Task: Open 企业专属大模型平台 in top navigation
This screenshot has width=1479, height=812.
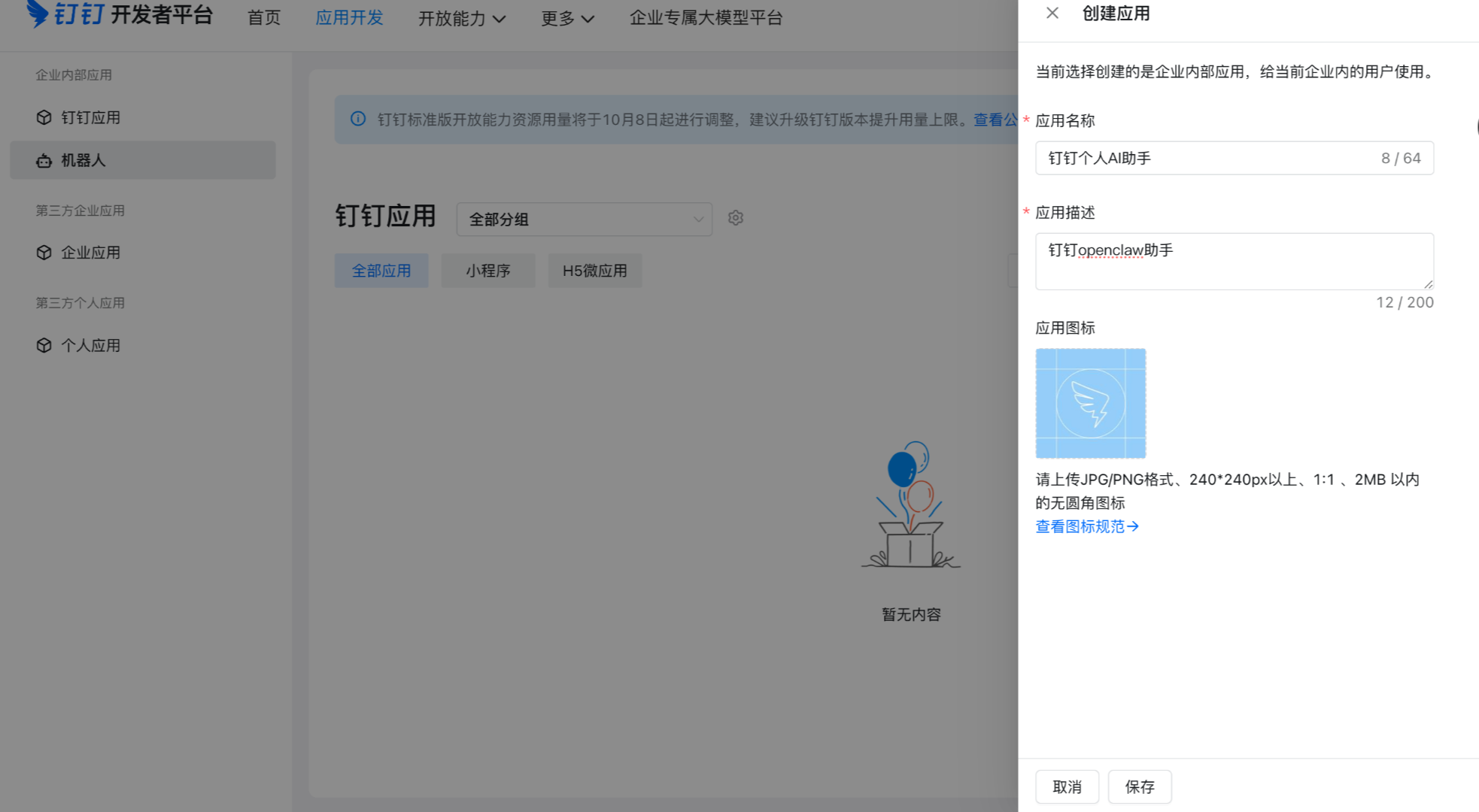Action: (706, 18)
